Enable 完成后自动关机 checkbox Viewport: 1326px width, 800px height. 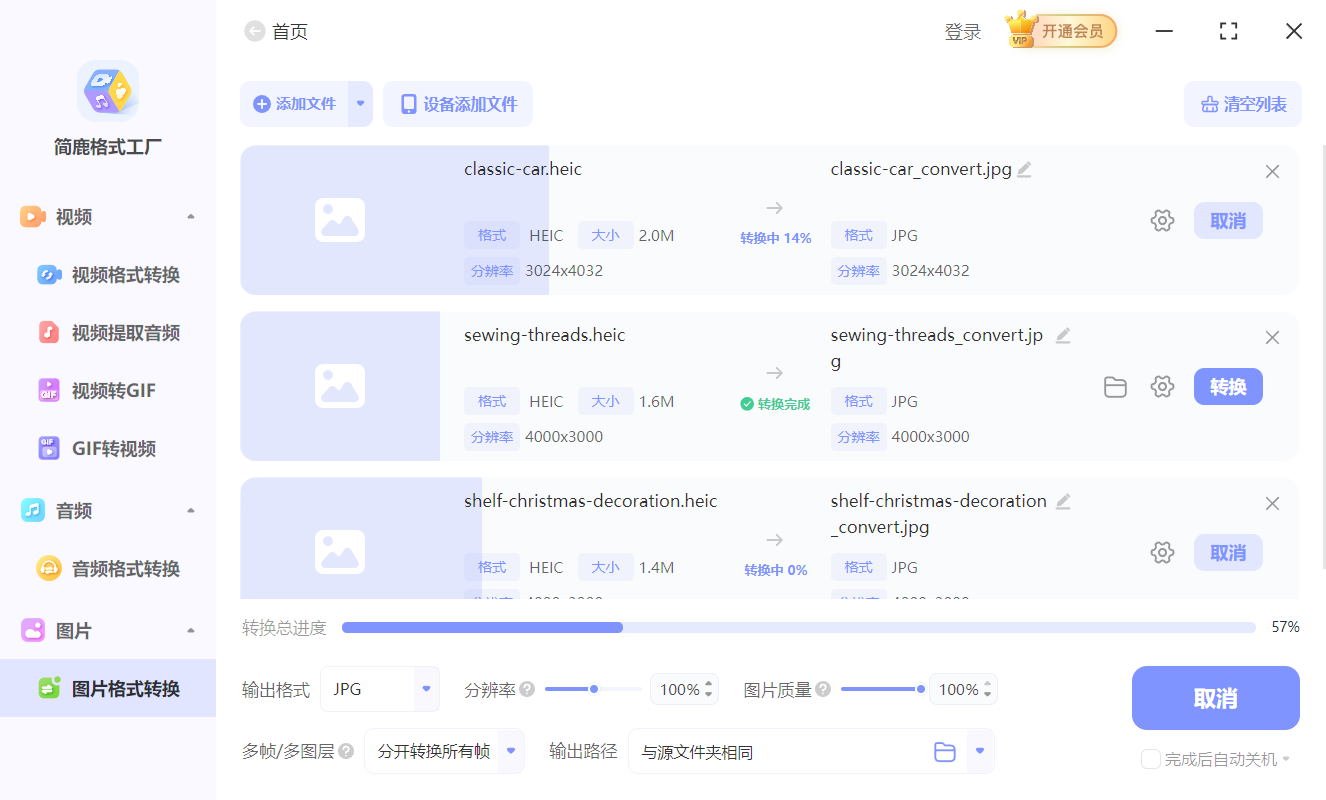[x=1151, y=759]
